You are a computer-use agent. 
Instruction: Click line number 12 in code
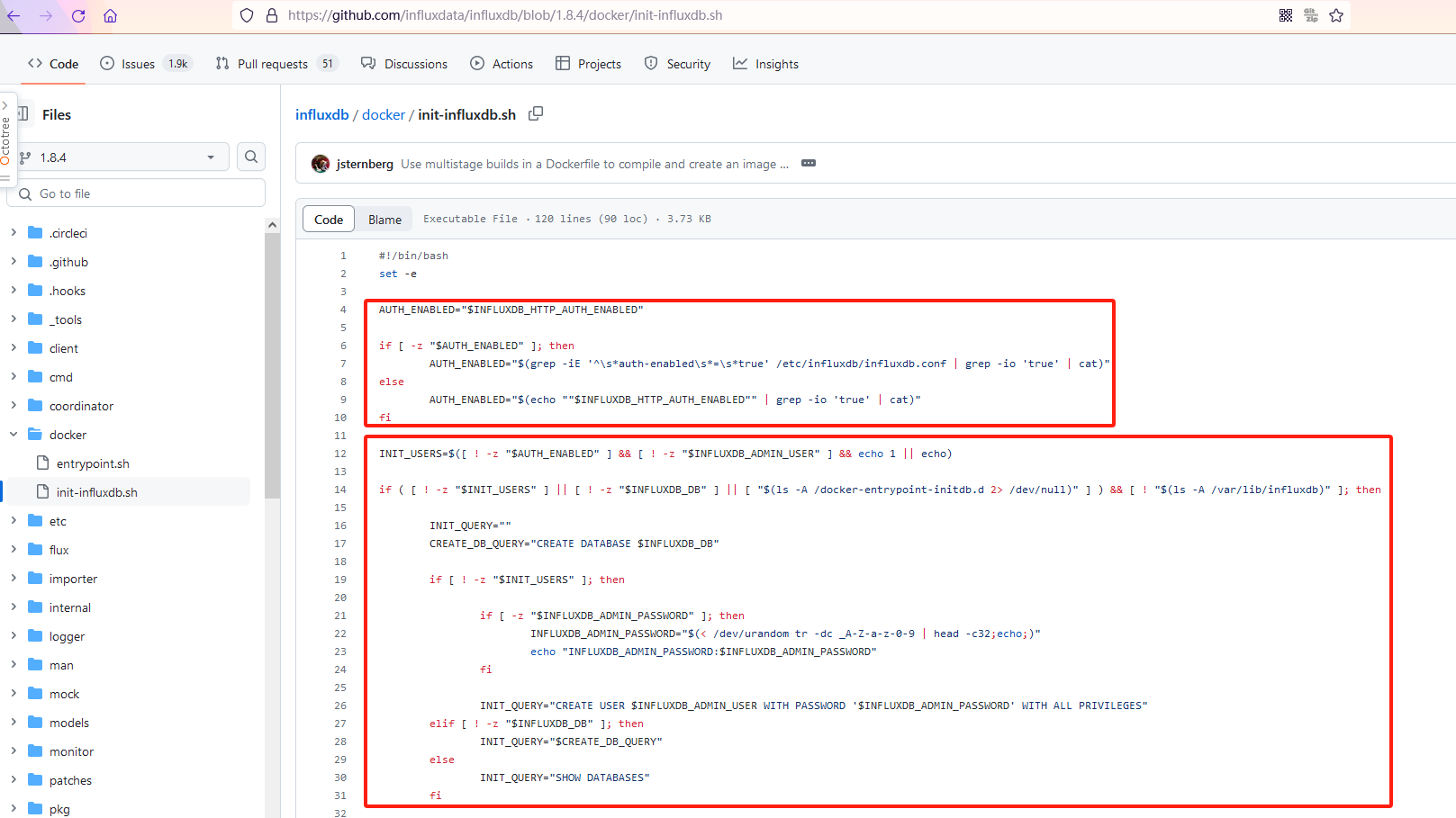coord(340,454)
